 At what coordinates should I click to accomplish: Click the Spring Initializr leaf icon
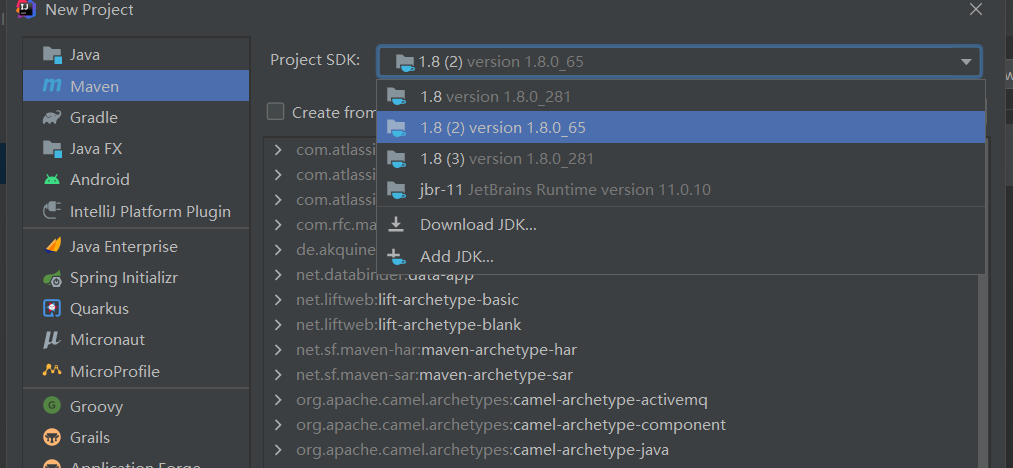(52, 278)
